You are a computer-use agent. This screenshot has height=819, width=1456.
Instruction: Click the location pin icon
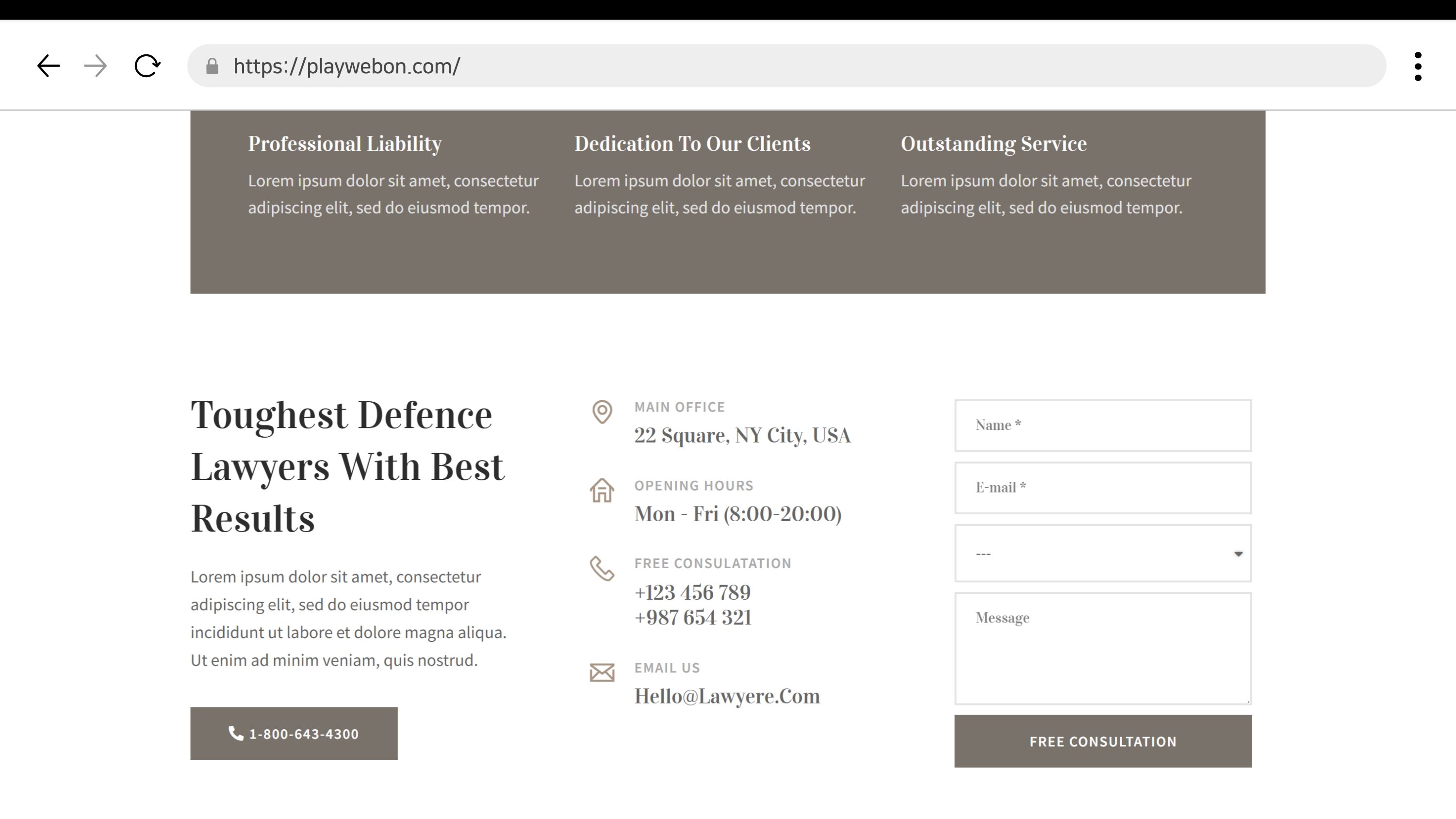pyautogui.click(x=602, y=411)
